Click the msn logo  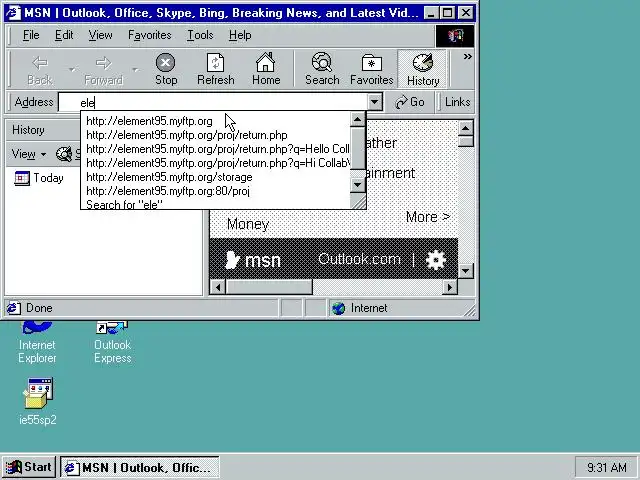[x=253, y=260]
